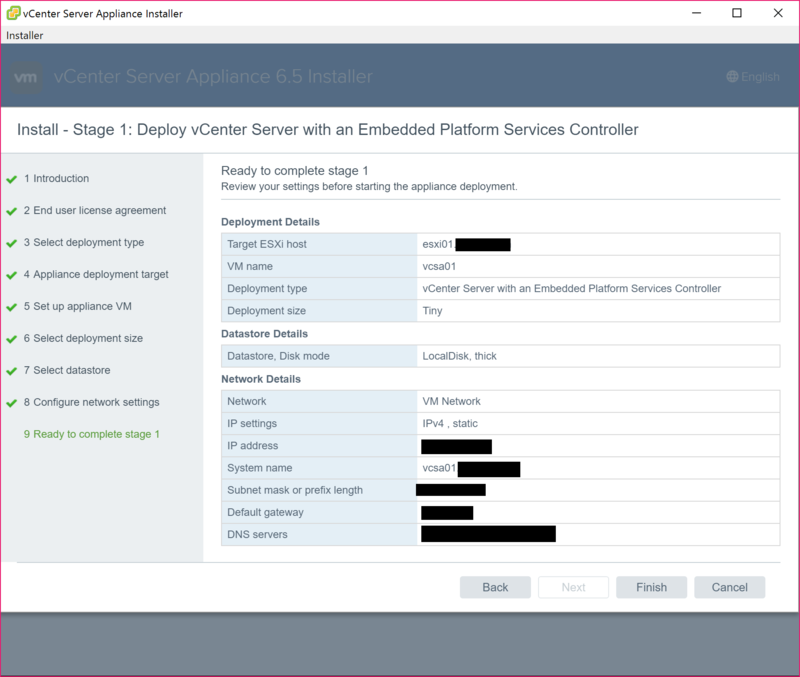Viewport: 800px width, 677px height.
Task: Click the checkmark beside Configure network settings
Action: 11,403
